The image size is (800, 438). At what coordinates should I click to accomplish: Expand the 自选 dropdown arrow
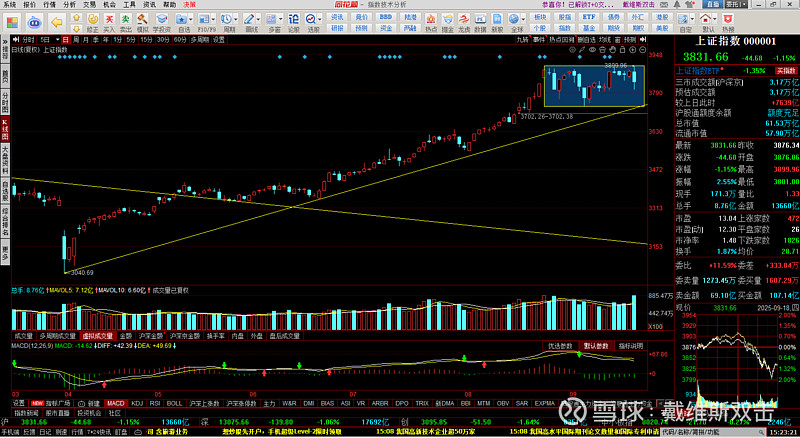(191, 19)
